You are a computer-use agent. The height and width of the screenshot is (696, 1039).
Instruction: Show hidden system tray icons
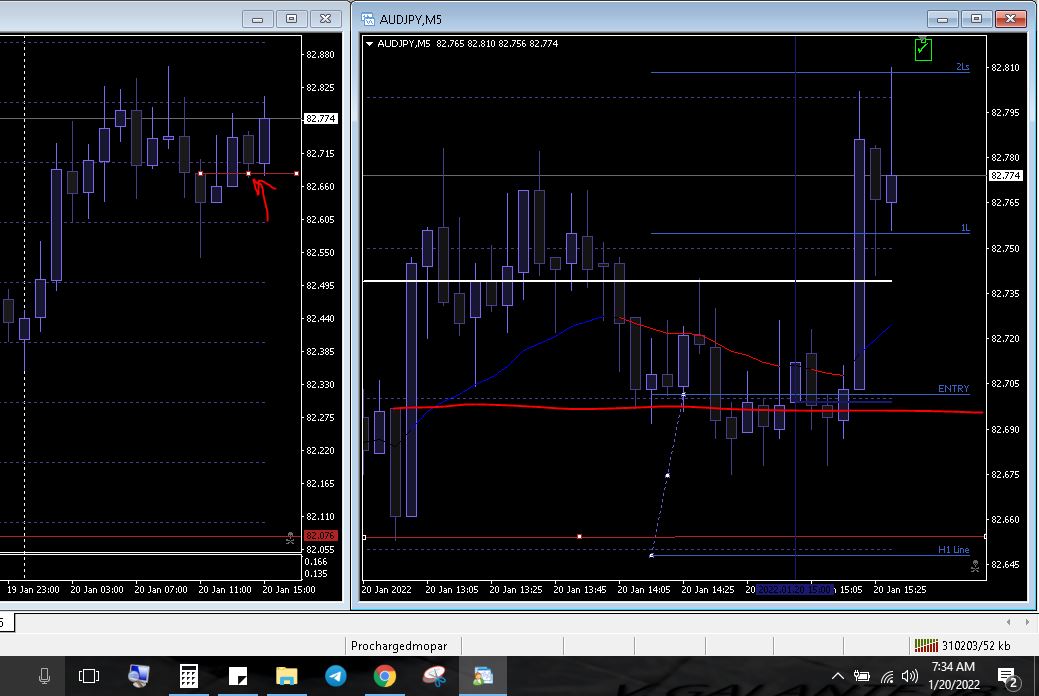(x=837, y=677)
